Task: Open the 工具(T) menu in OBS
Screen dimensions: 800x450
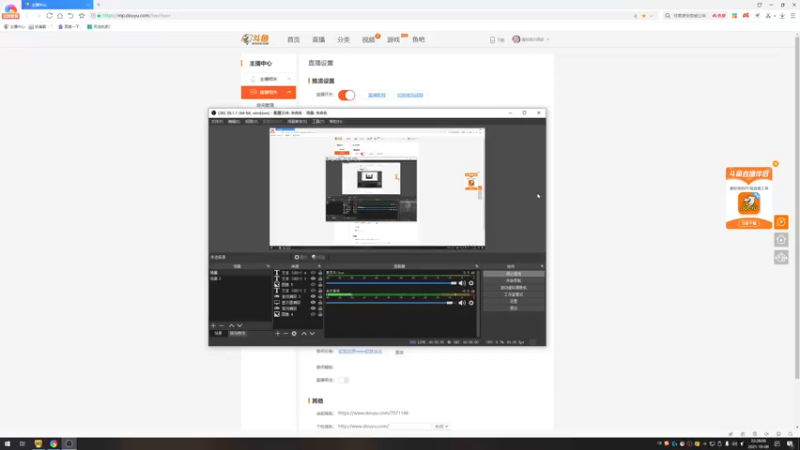Action: (318, 122)
